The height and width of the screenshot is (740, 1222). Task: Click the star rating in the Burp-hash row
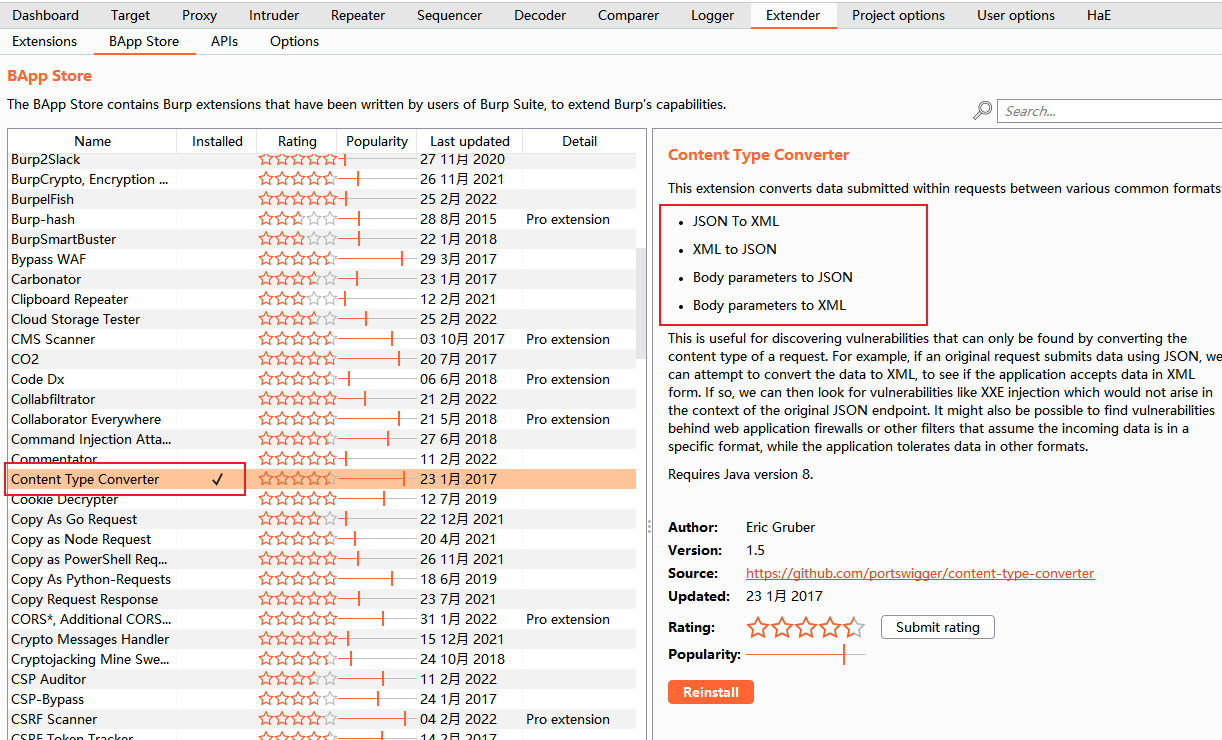pos(297,219)
